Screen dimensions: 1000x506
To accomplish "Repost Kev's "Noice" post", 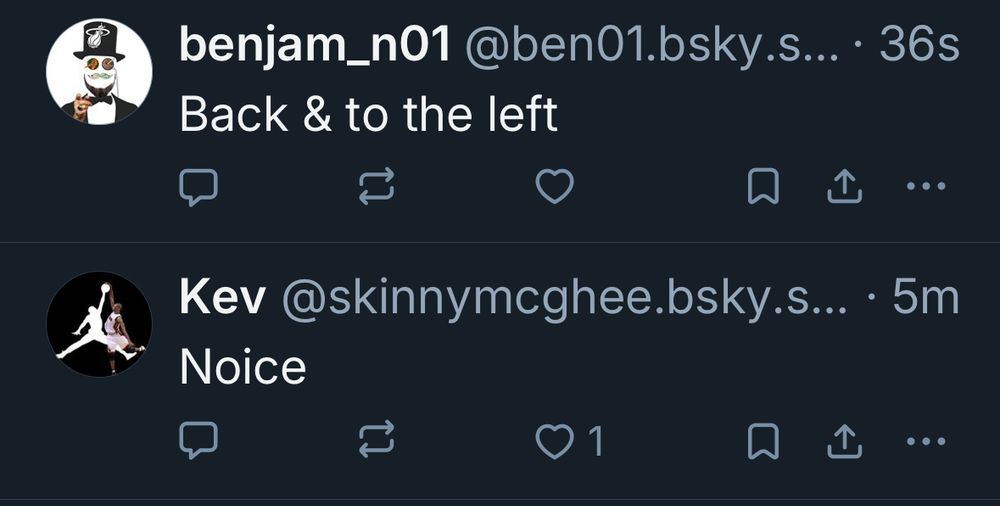I will point(376,441).
